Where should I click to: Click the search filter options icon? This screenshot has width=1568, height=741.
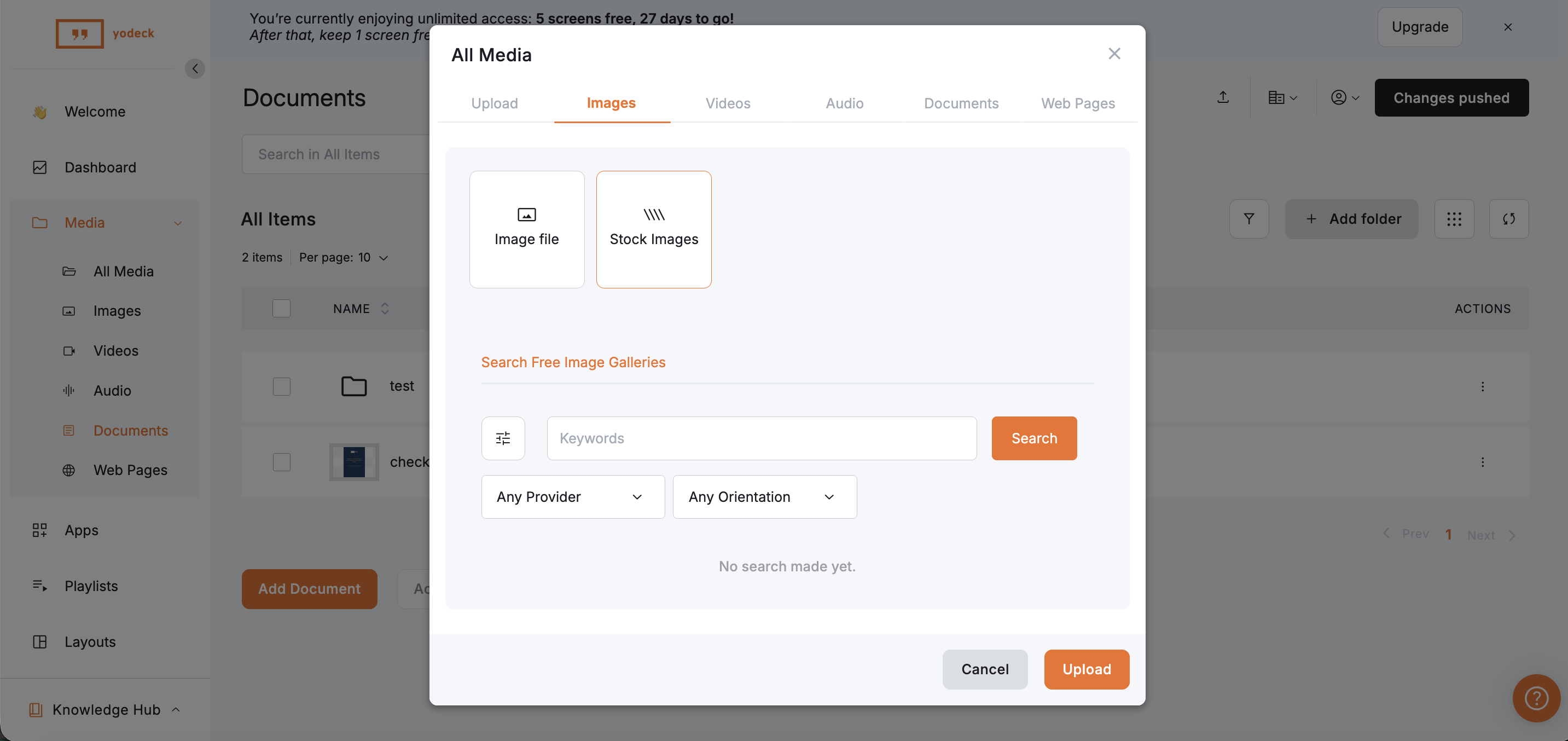(x=503, y=438)
